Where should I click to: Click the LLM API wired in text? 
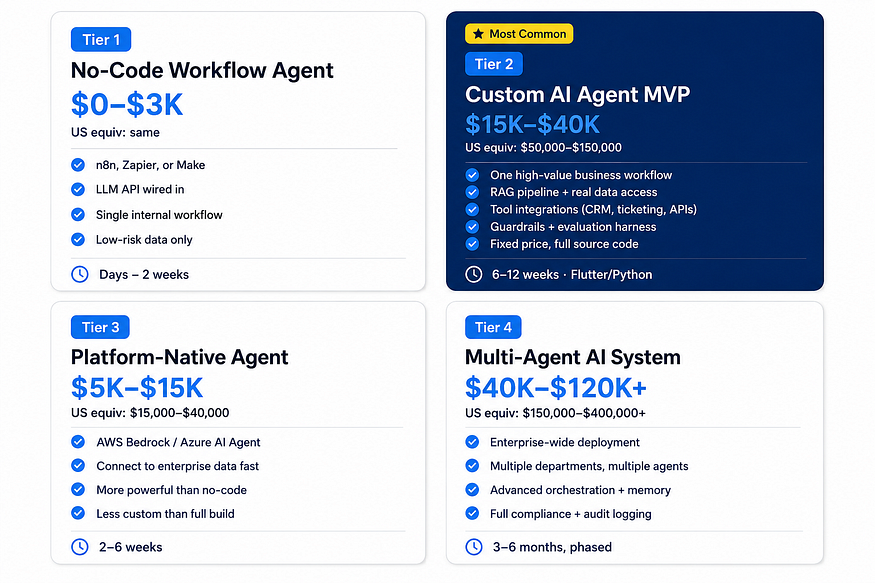[x=140, y=190]
